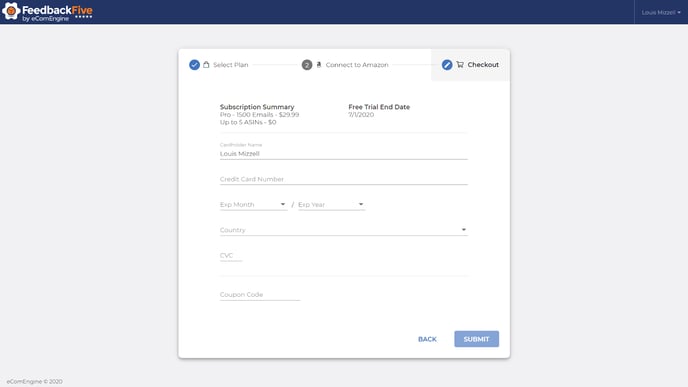Image resolution: width=688 pixels, height=387 pixels.
Task: Focus the Coupon Code field
Action: [260, 295]
